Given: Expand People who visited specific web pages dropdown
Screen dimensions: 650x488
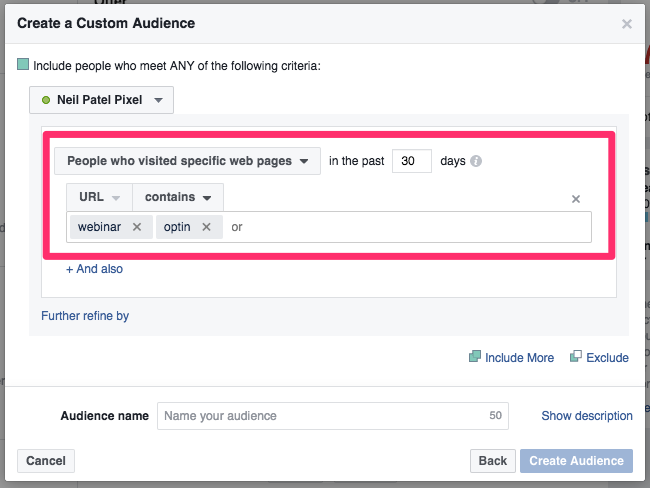Looking at the screenshot, I should coord(187,161).
